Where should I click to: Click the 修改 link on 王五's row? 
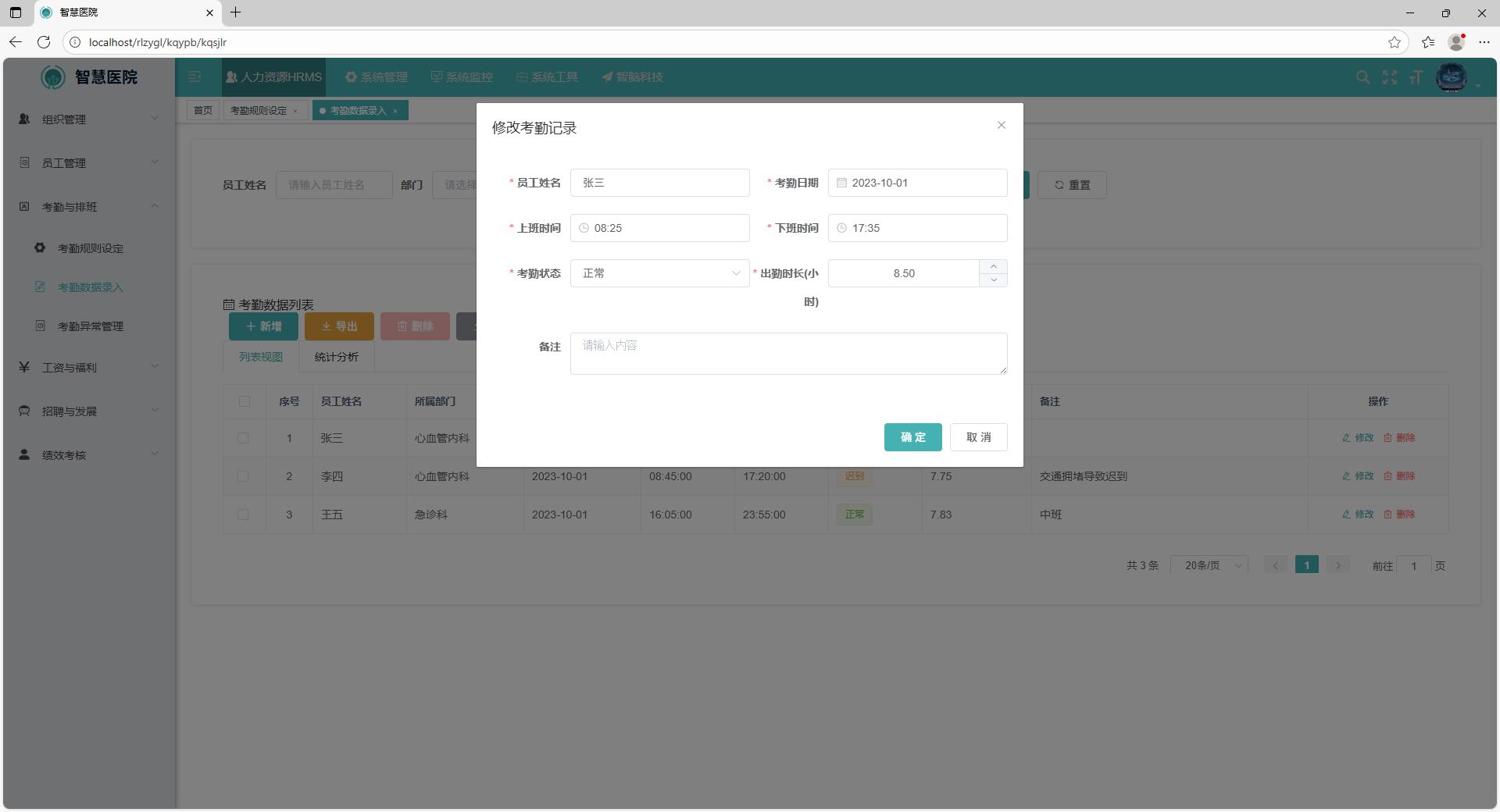pos(1359,515)
